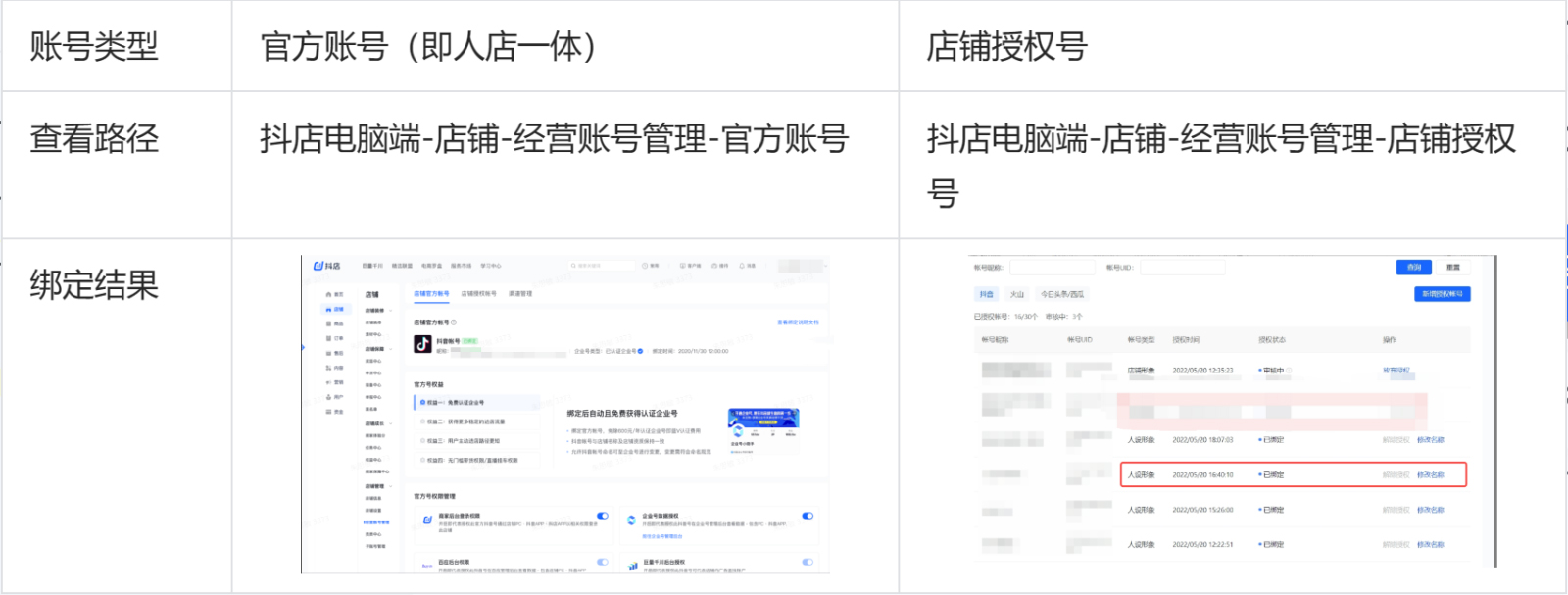This screenshot has height=595, width=1568.
Task: Click the 抖店 logo in the left screenshot
Action: pyautogui.click(x=327, y=266)
